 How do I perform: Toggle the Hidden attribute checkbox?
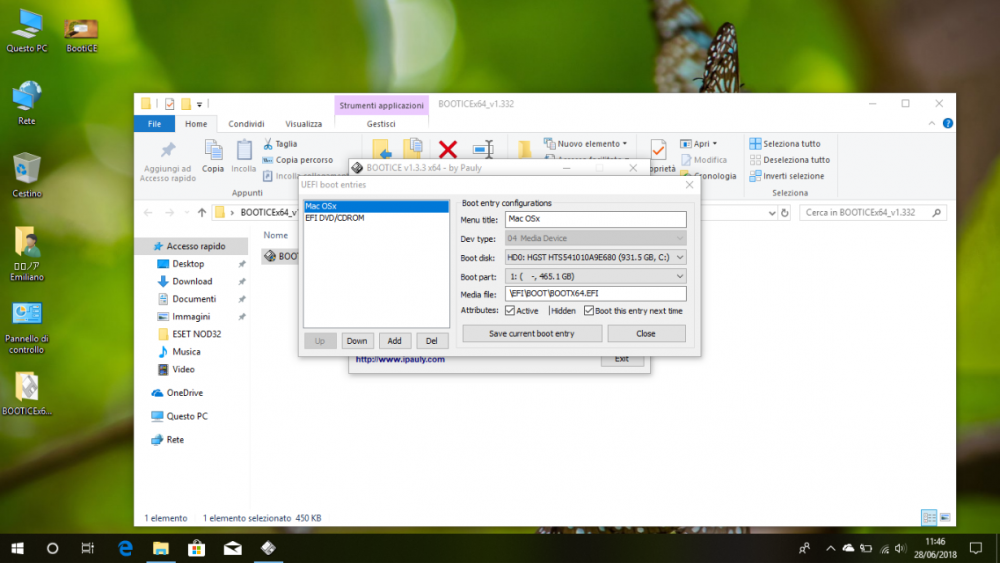coord(549,311)
